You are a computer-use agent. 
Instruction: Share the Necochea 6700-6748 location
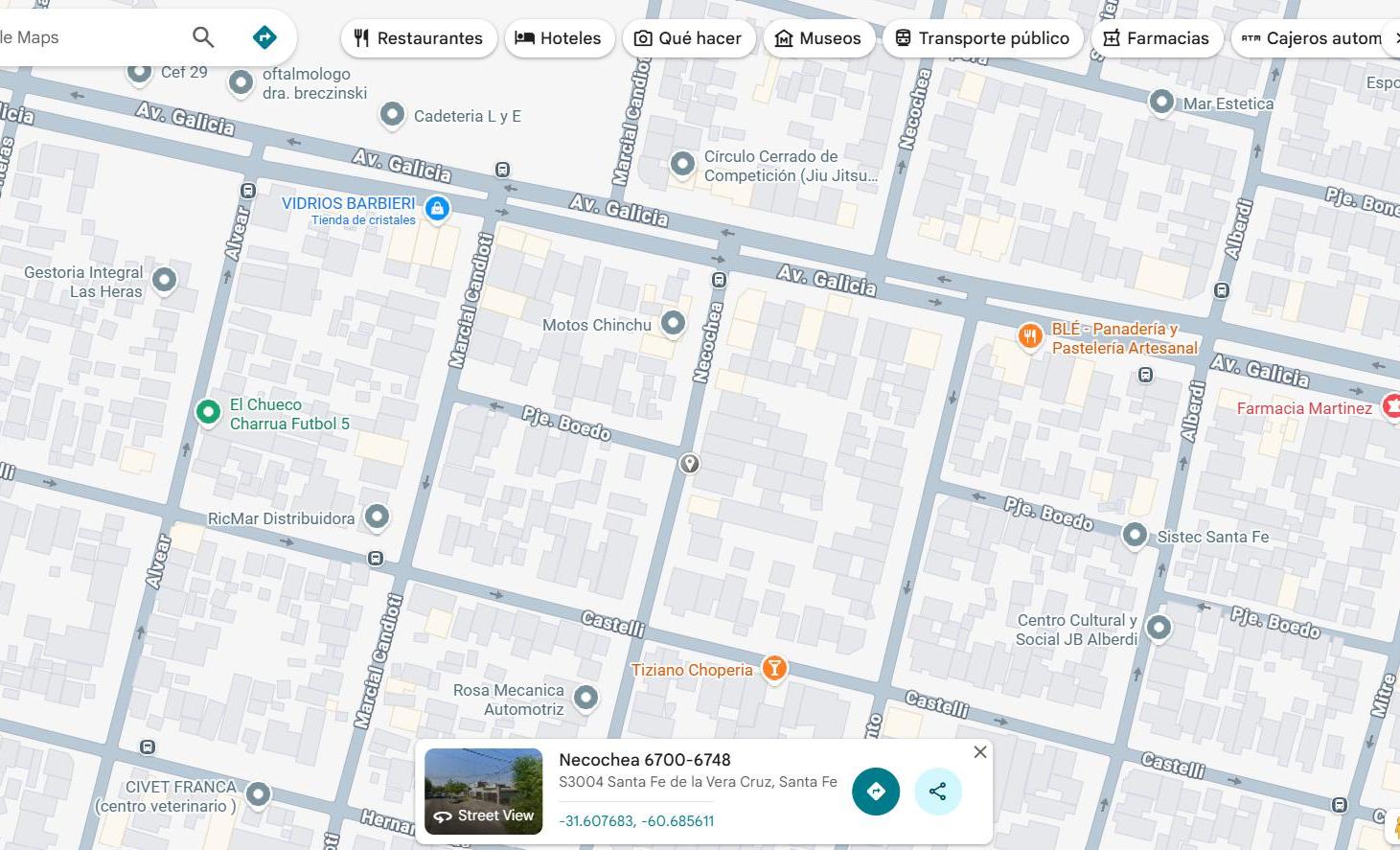pos(938,792)
